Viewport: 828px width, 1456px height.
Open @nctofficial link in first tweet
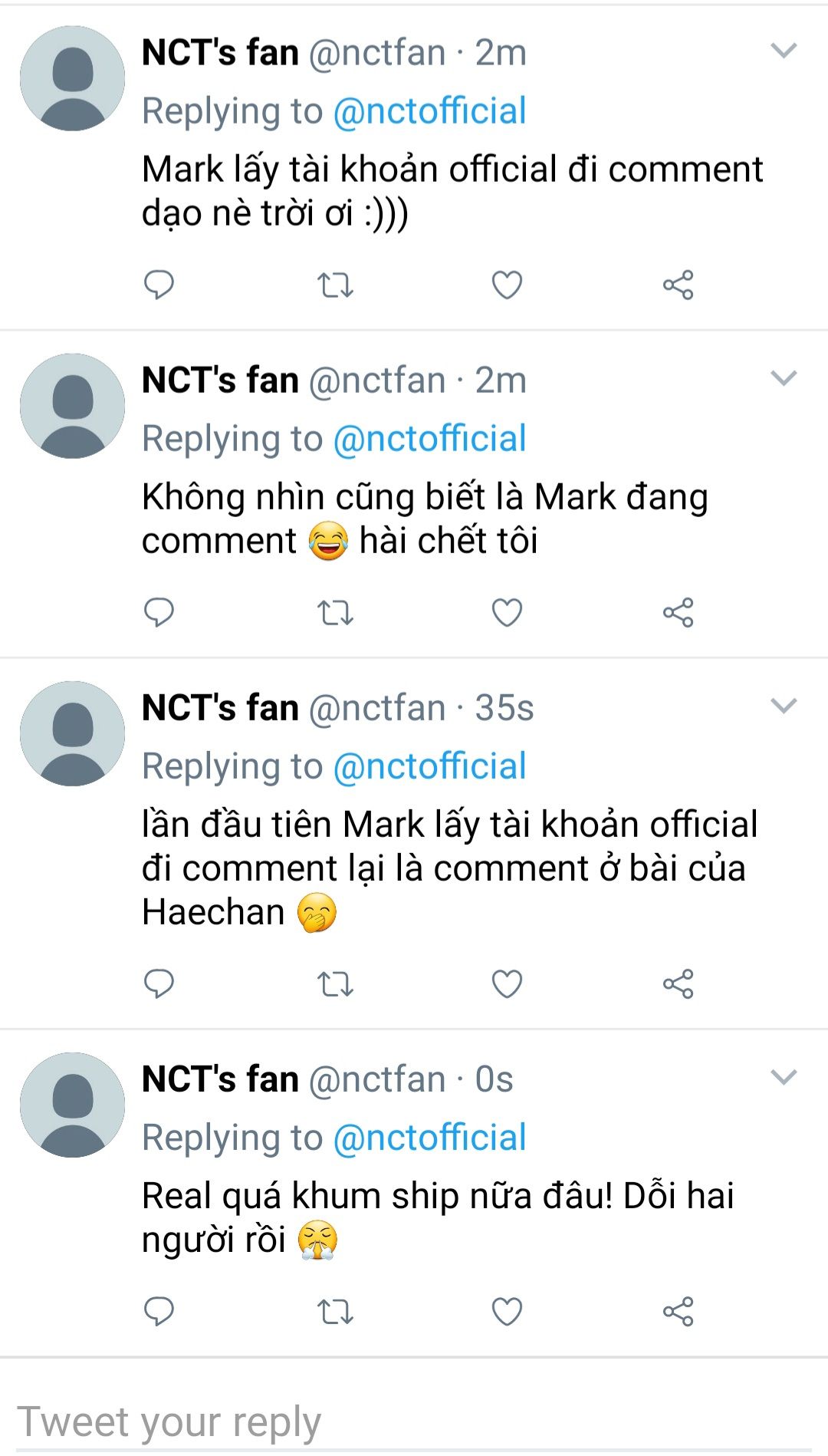429,111
